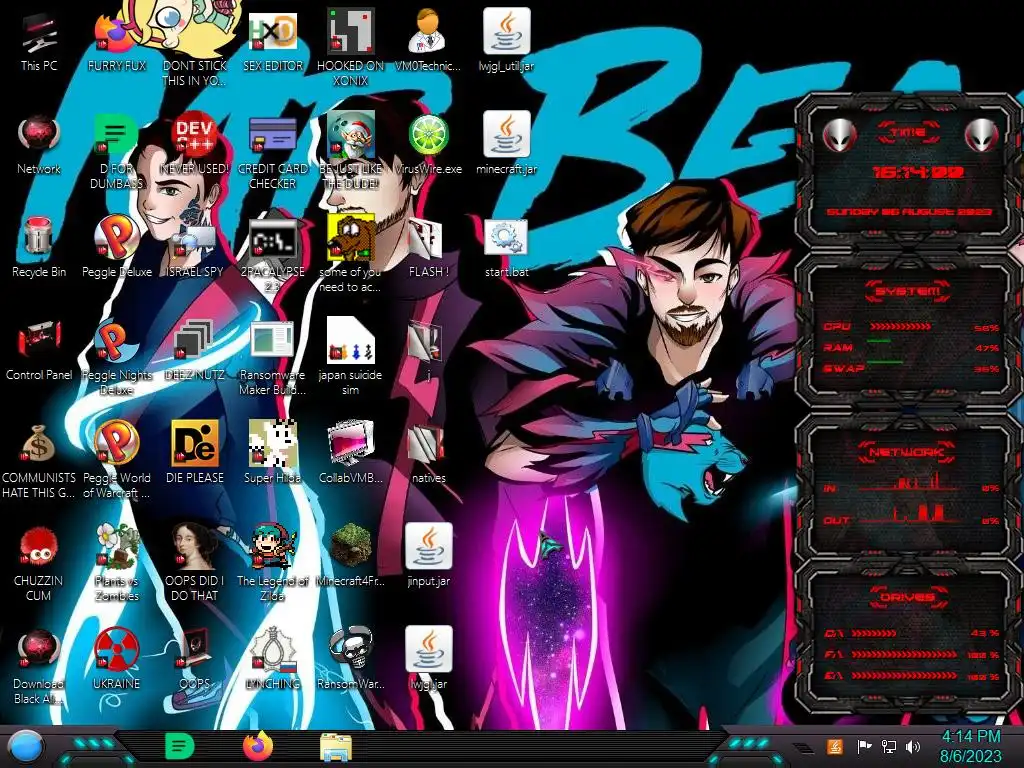Open the network tray icon
This screenshot has width=1024, height=768.
pos(888,746)
